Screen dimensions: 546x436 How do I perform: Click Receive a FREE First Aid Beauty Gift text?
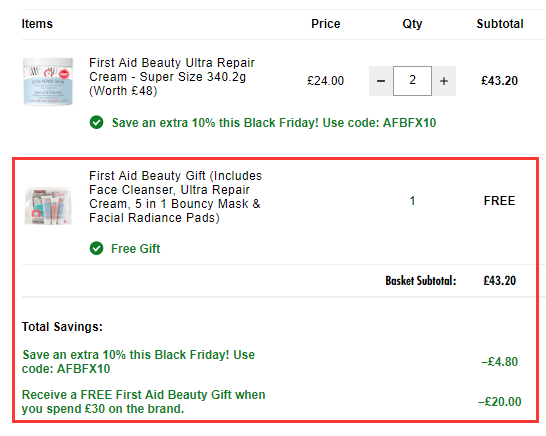click(x=143, y=402)
